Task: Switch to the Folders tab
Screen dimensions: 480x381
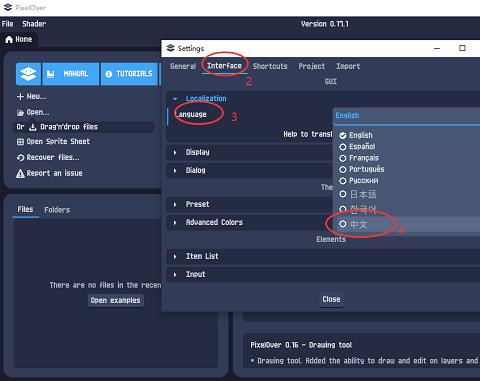Action: [x=57, y=210]
